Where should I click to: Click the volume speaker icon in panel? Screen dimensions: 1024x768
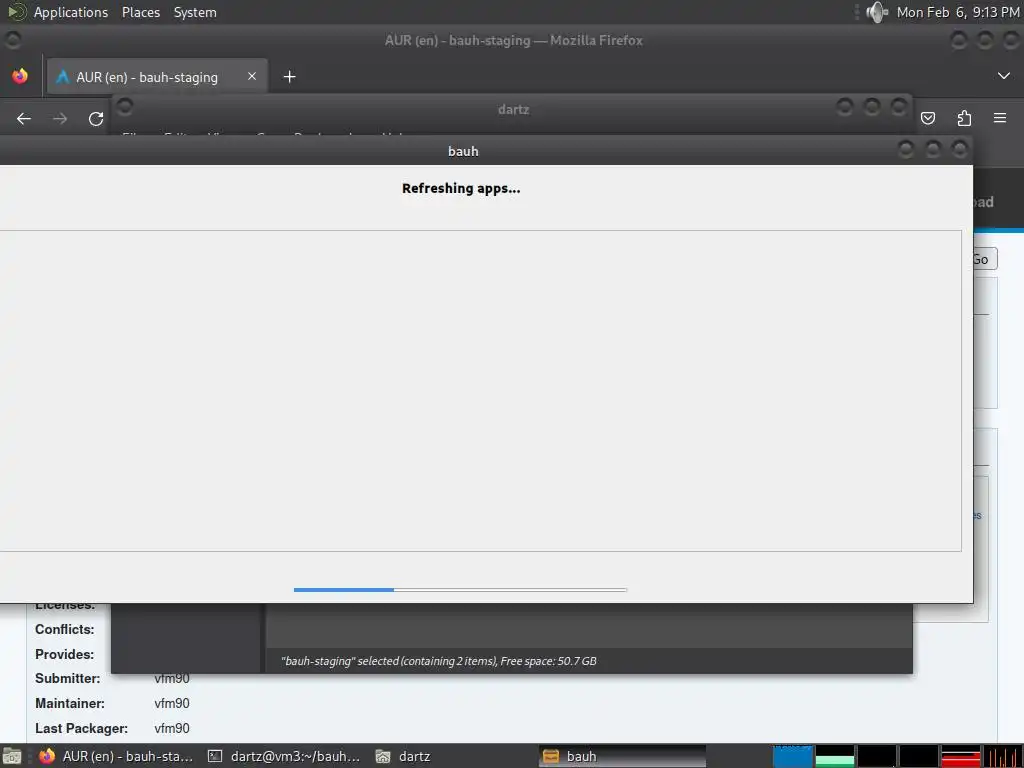[x=876, y=12]
